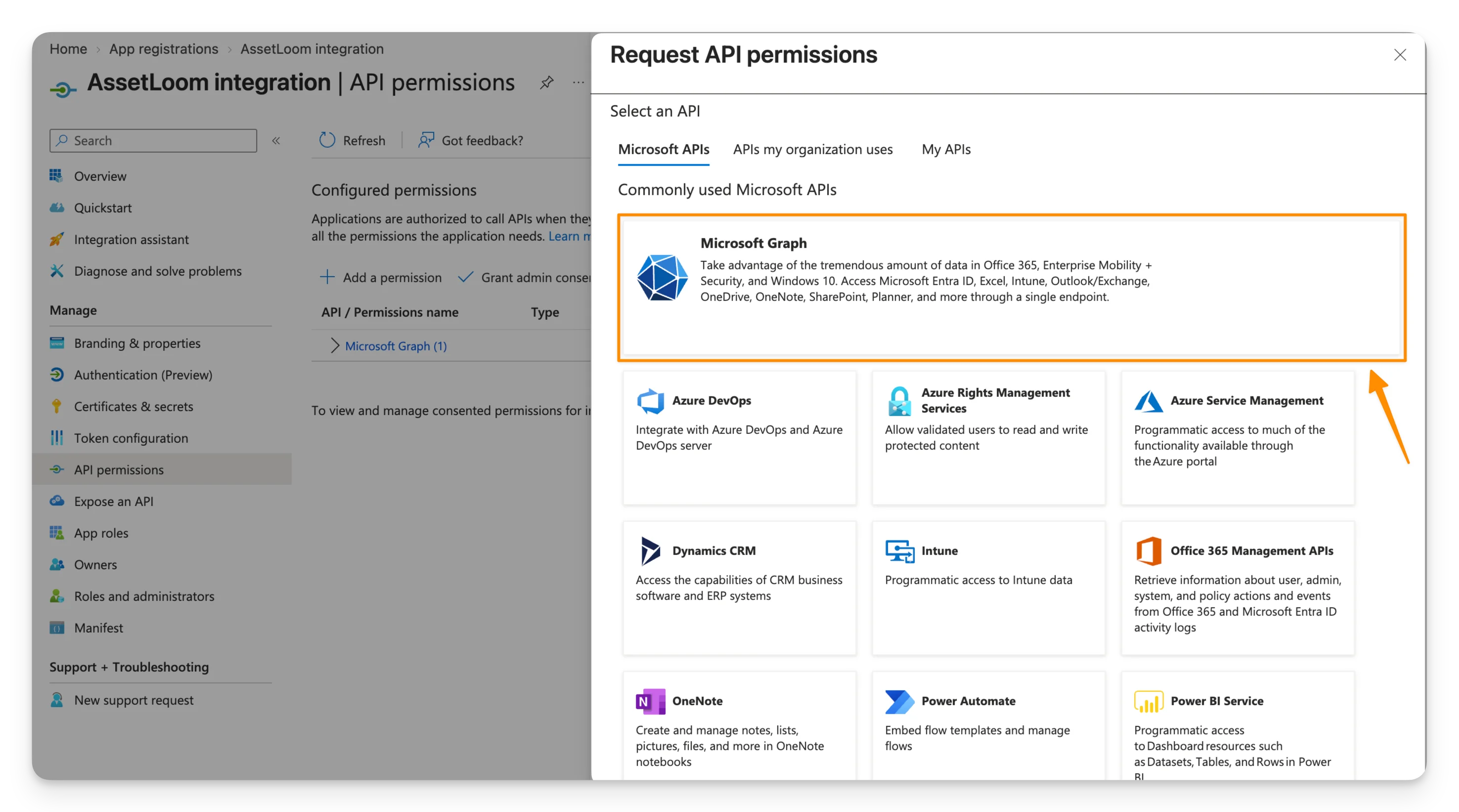The image size is (1459, 812).
Task: Focus the sidebar Search field
Action: click(153, 140)
